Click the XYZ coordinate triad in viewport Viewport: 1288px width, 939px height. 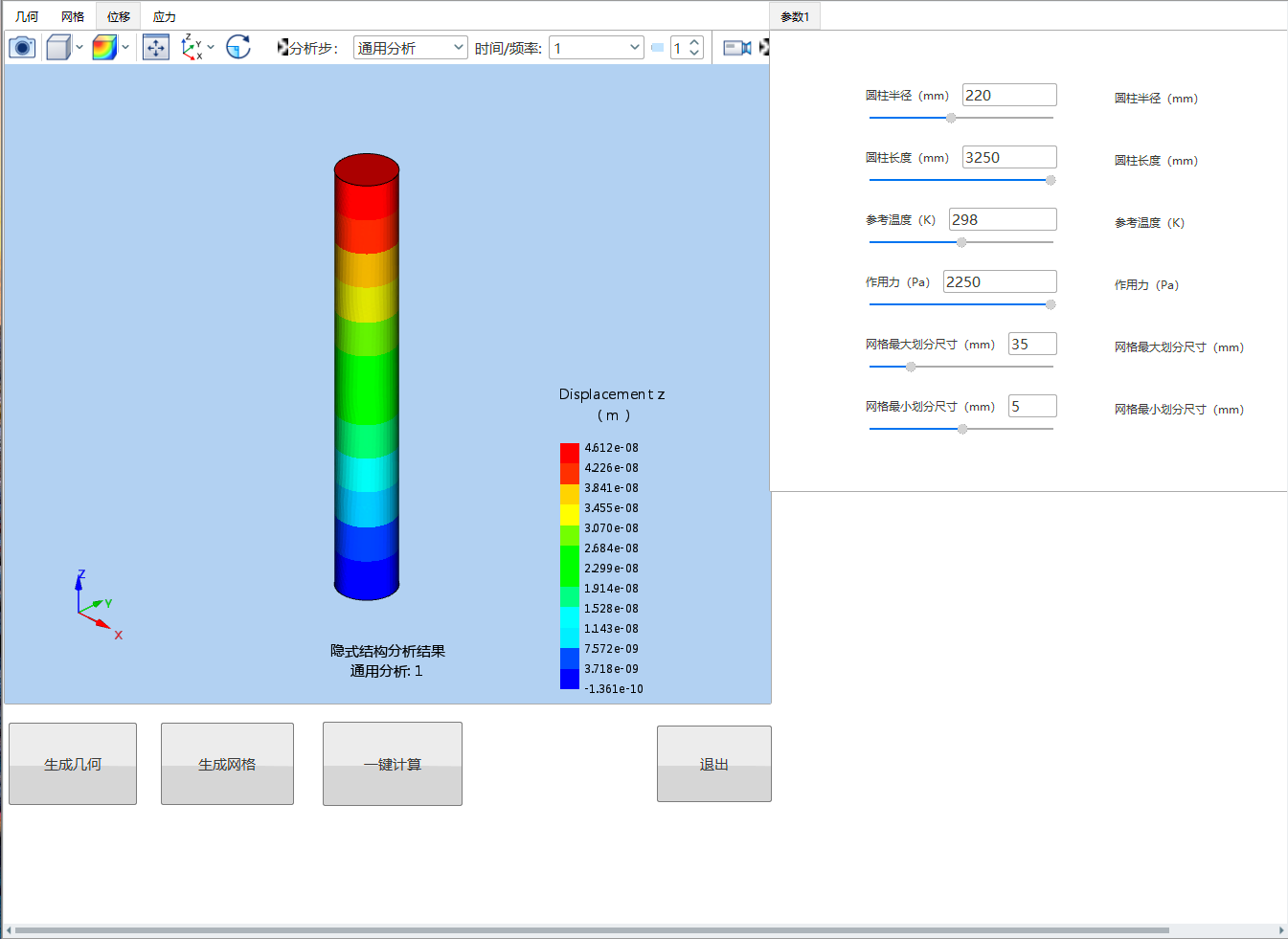[99, 605]
